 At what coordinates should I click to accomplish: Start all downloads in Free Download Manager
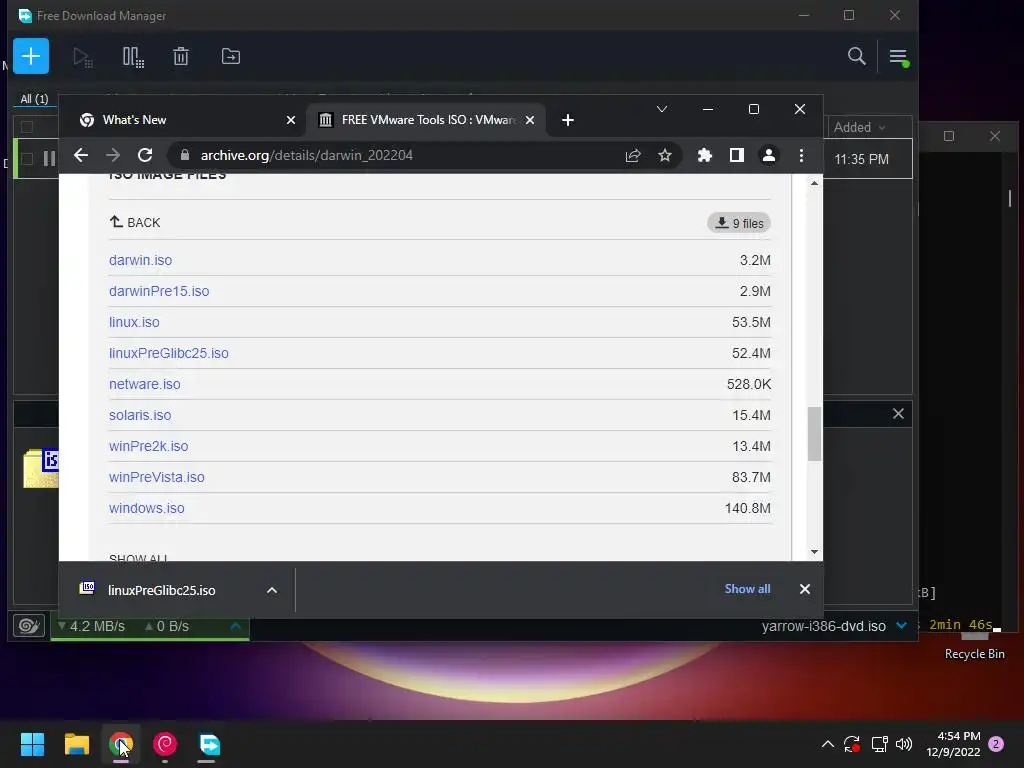coord(82,57)
